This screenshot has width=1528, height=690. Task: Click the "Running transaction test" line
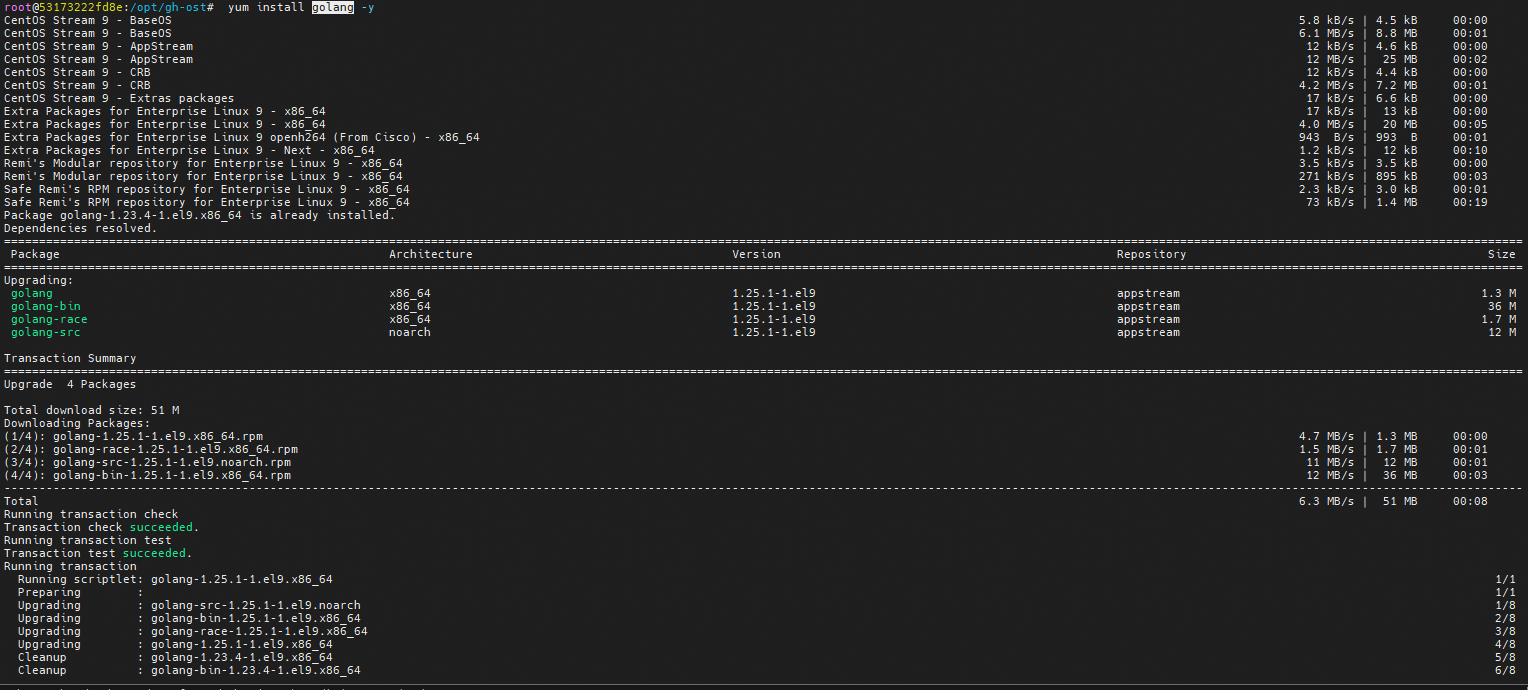point(88,540)
